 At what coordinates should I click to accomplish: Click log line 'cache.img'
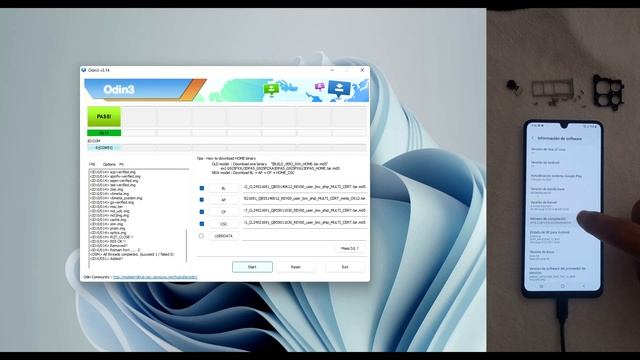tap(108, 220)
